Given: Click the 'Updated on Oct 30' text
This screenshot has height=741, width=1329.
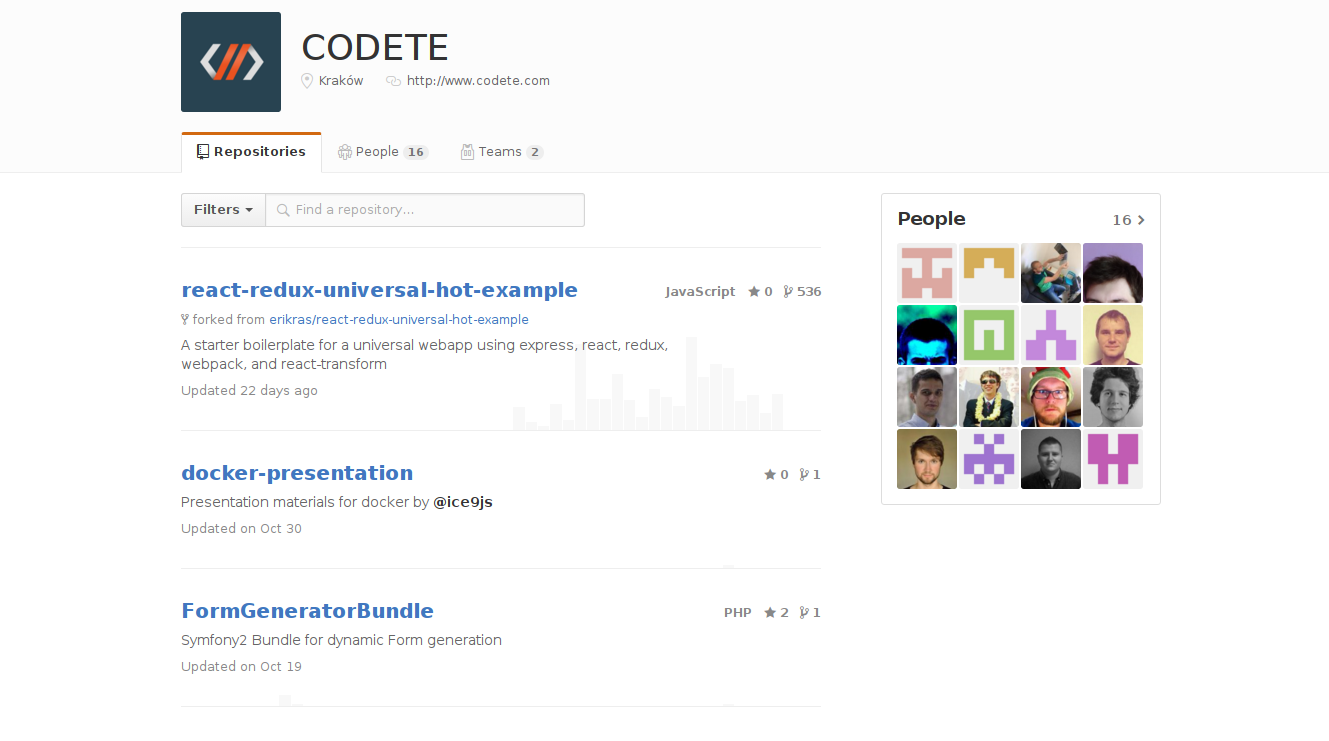Looking at the screenshot, I should click(x=241, y=529).
